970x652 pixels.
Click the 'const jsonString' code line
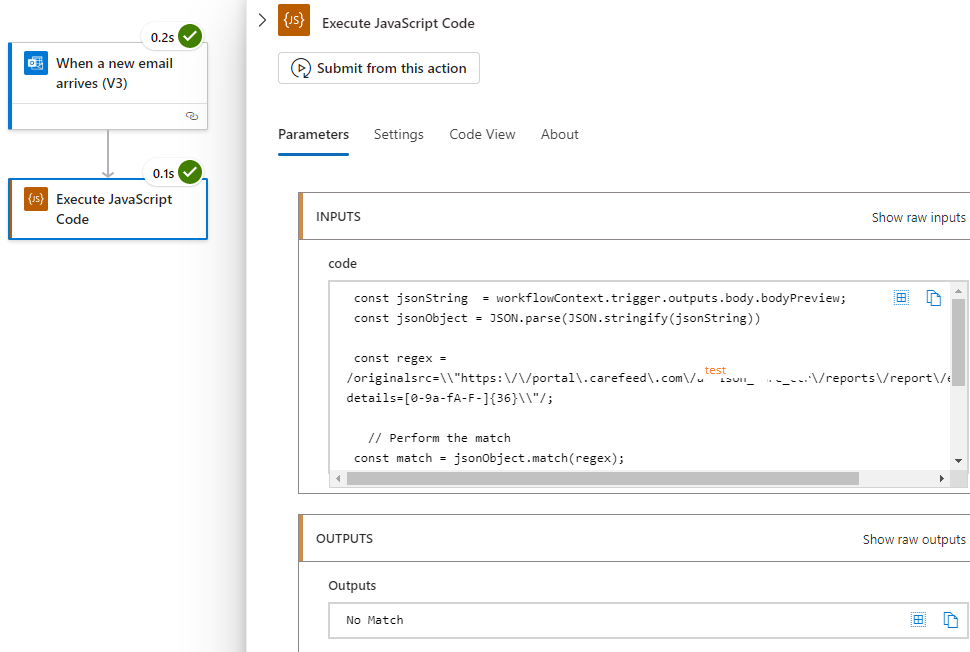pyautogui.click(x=599, y=298)
